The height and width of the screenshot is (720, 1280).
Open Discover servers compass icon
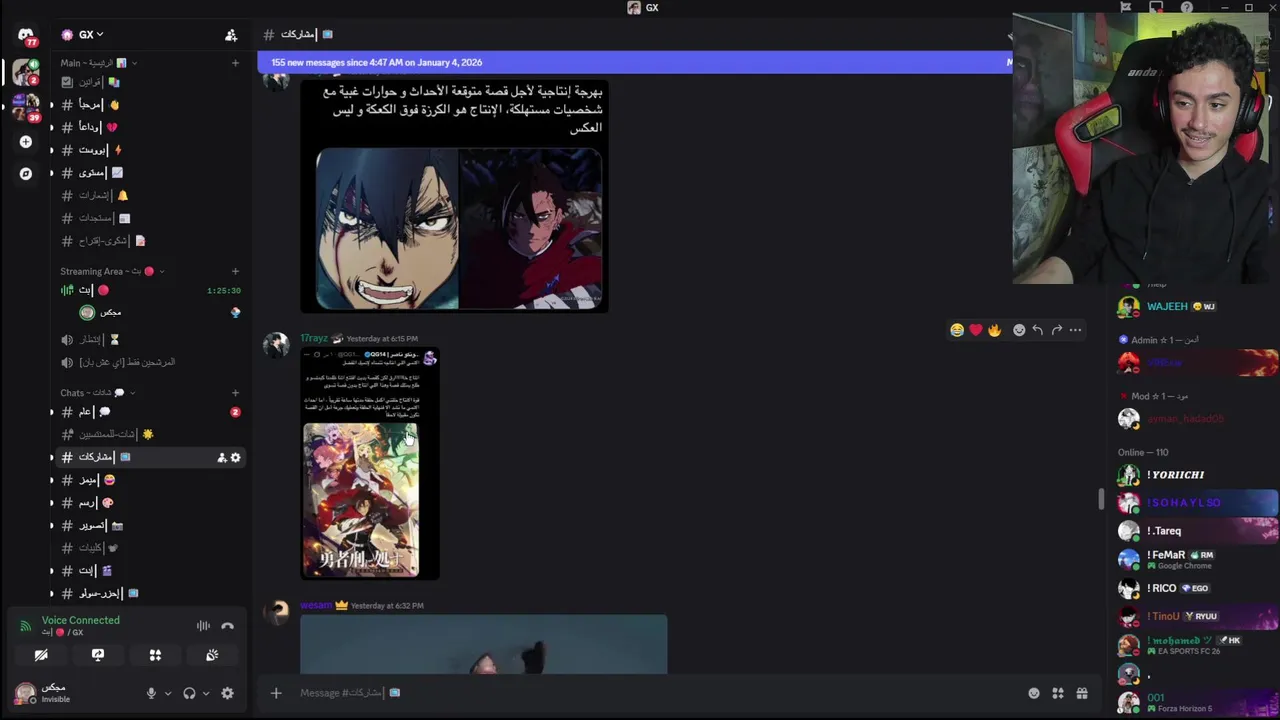26,173
